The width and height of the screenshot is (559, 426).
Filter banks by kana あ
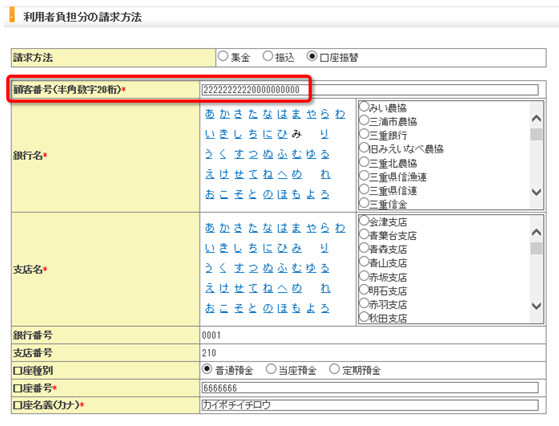tap(210, 114)
